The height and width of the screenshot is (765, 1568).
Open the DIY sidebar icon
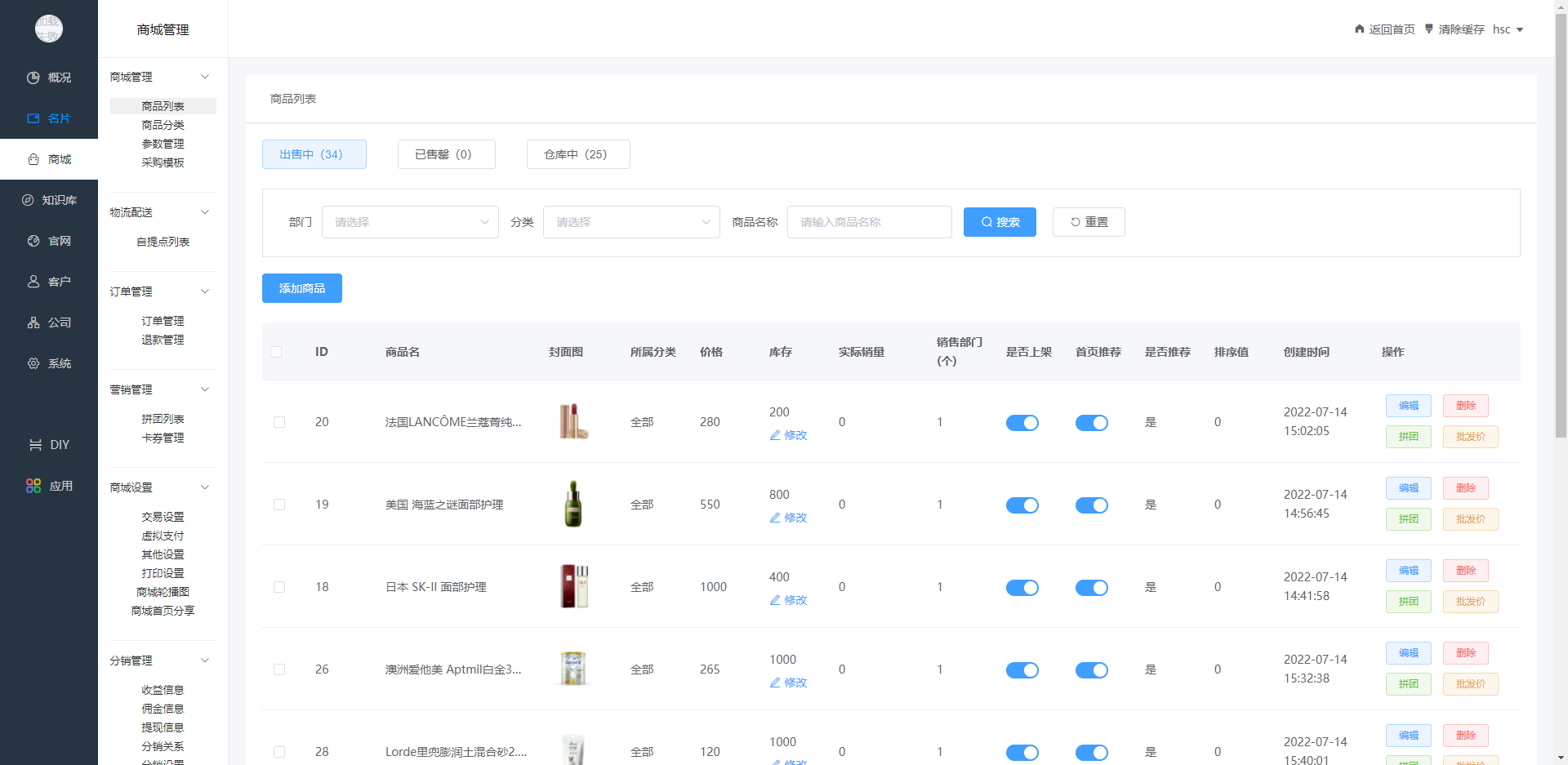[35, 445]
